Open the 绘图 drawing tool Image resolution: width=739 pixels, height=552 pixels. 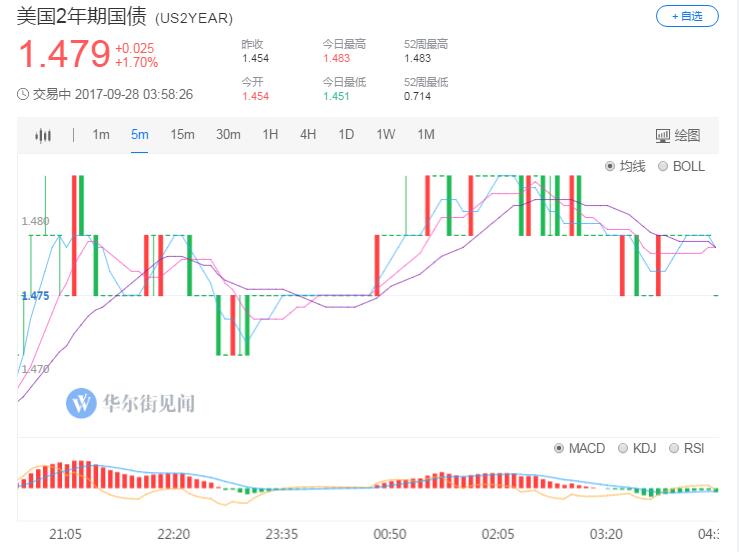click(x=678, y=135)
